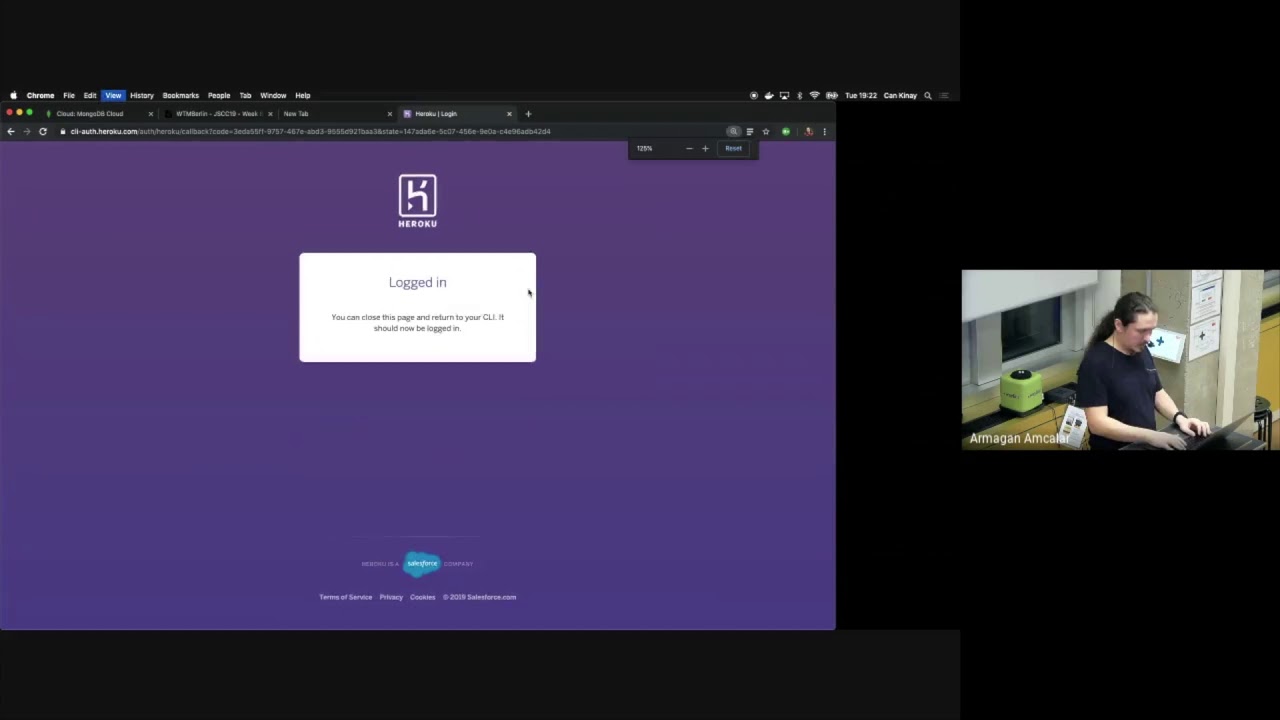Image resolution: width=1280 pixels, height=720 pixels.
Task: Reload the current page
Action: 43,132
